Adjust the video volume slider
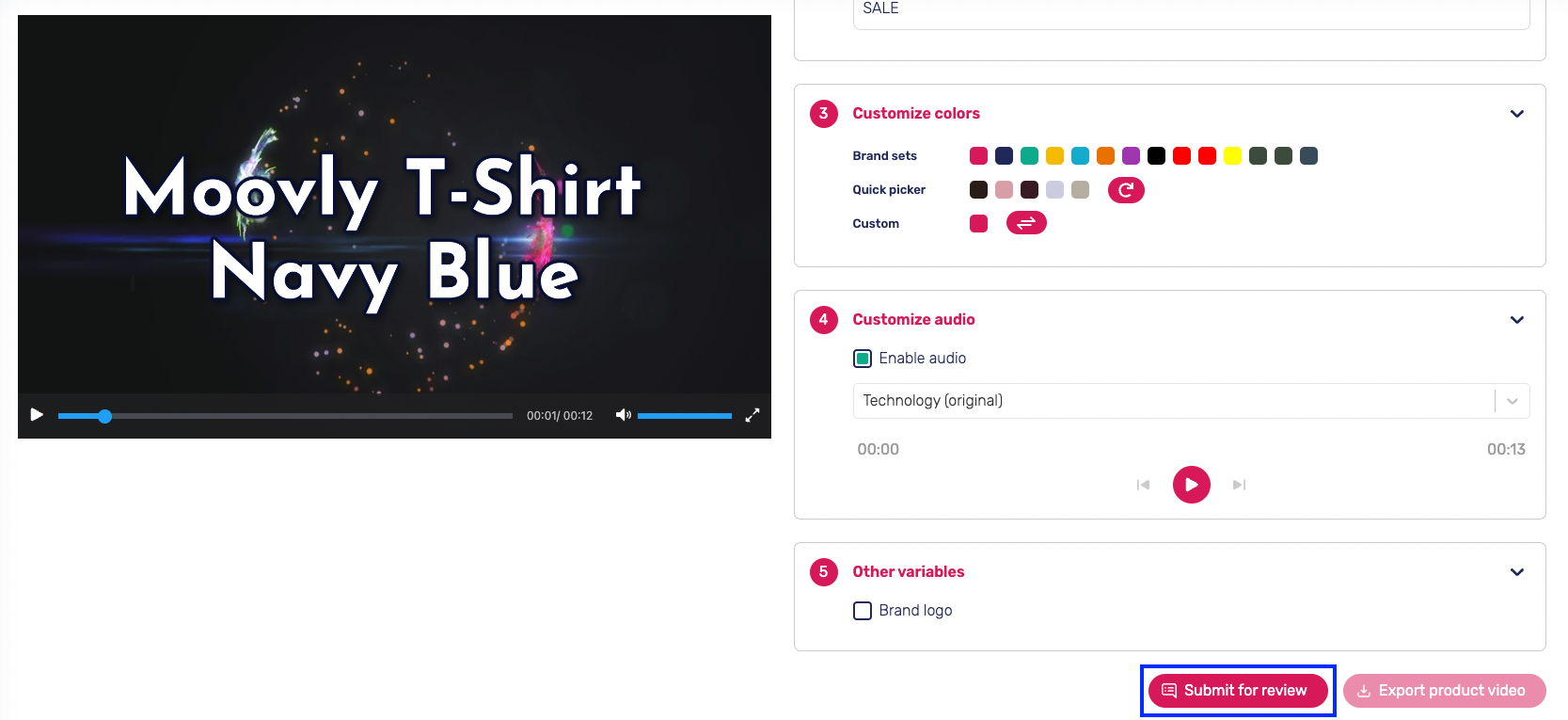This screenshot has height=720, width=1568. tap(685, 416)
